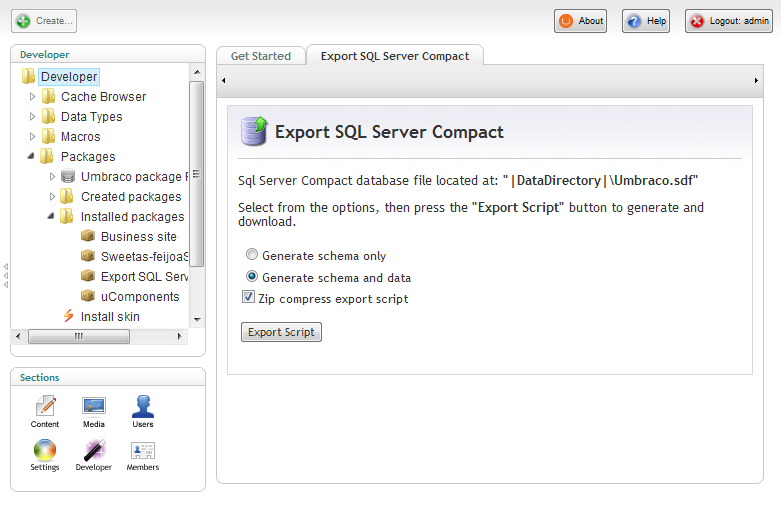
Task: Select the Cache Browser tree label
Action: tap(104, 97)
